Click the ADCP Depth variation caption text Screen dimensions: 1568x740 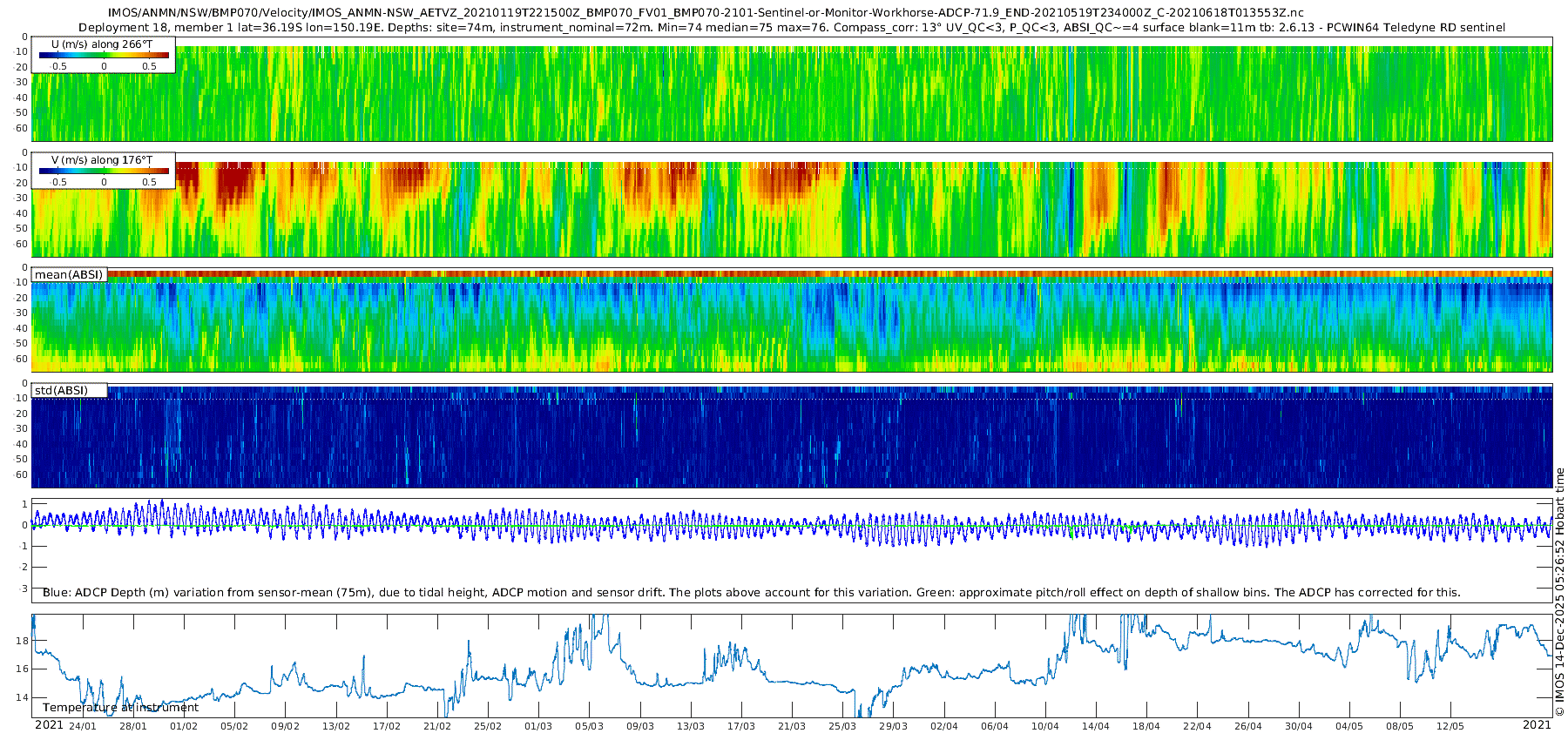751,592
